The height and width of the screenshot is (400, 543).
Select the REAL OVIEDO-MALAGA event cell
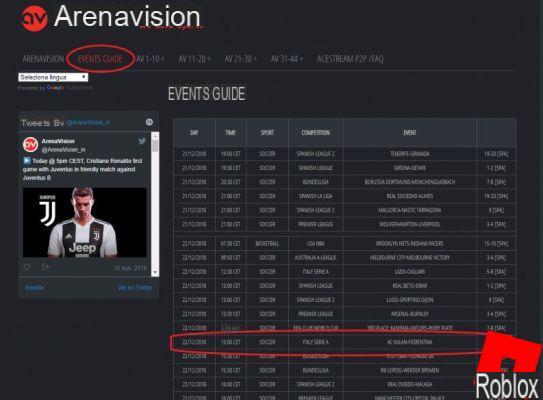(410, 384)
